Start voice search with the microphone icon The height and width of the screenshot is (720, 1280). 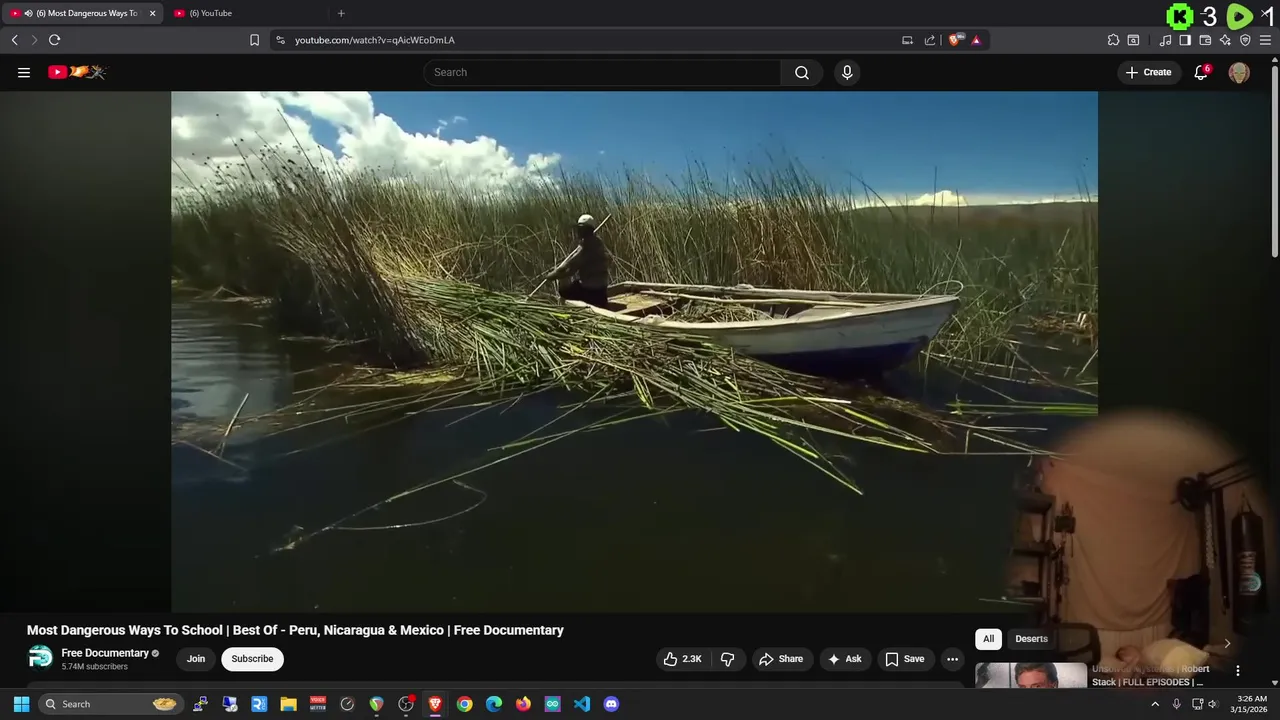[847, 72]
